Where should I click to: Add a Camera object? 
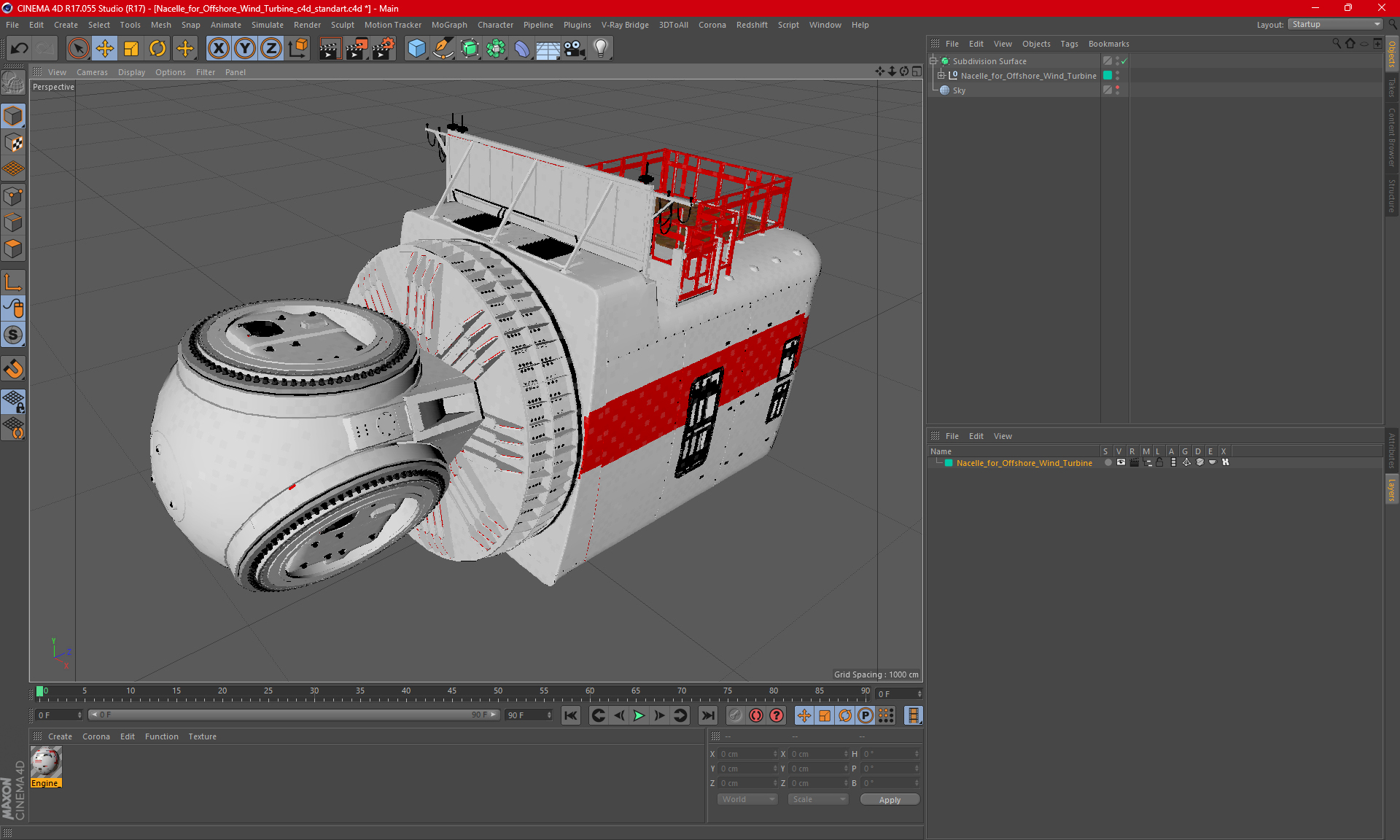click(575, 49)
